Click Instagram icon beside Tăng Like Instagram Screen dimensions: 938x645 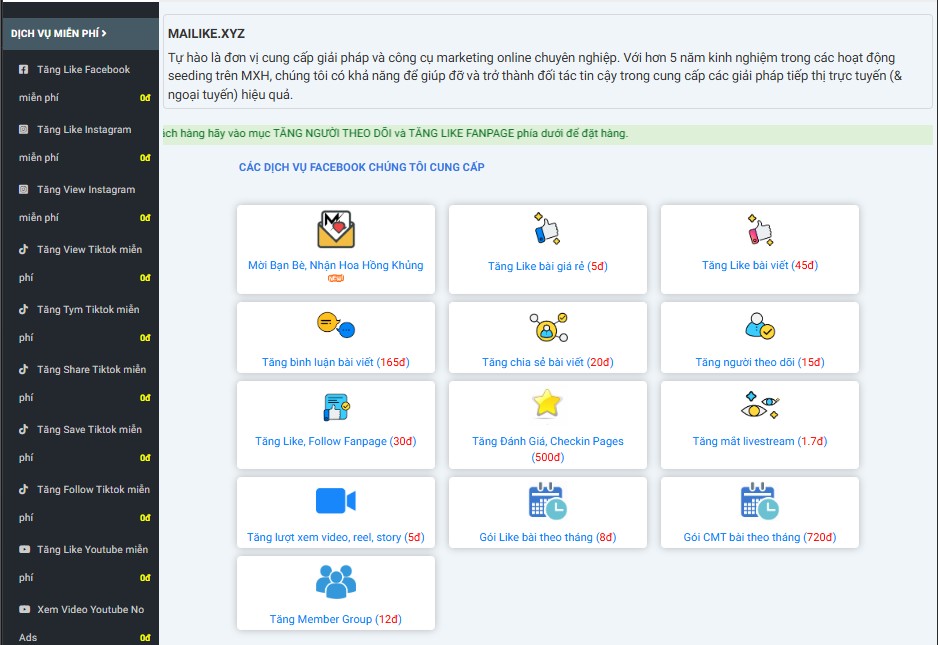(x=23, y=129)
